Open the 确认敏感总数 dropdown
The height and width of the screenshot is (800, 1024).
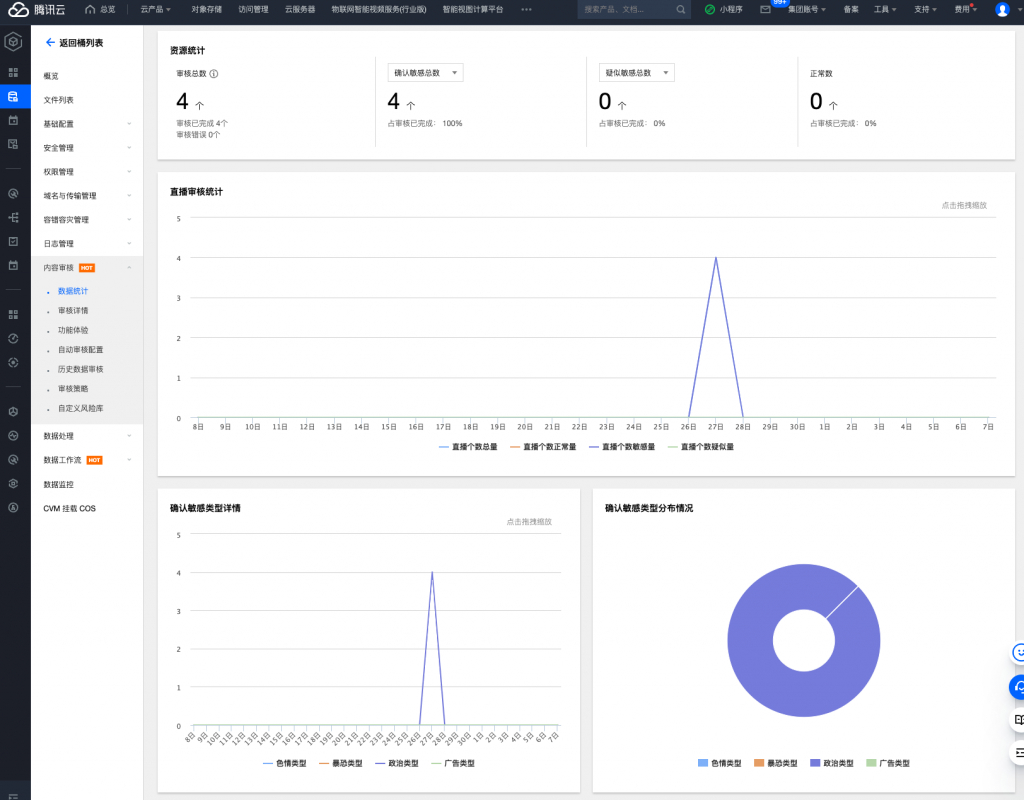(x=425, y=72)
